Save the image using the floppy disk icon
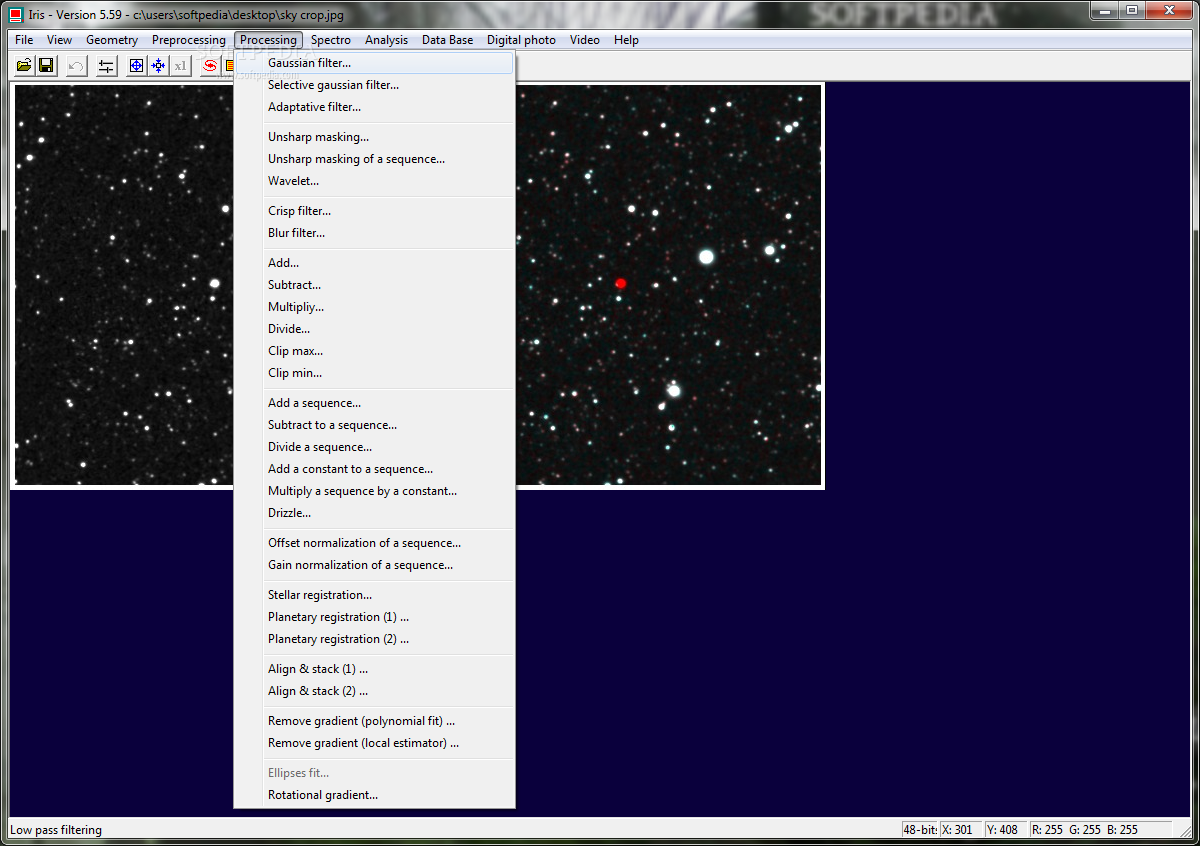1200x846 pixels. 46,66
